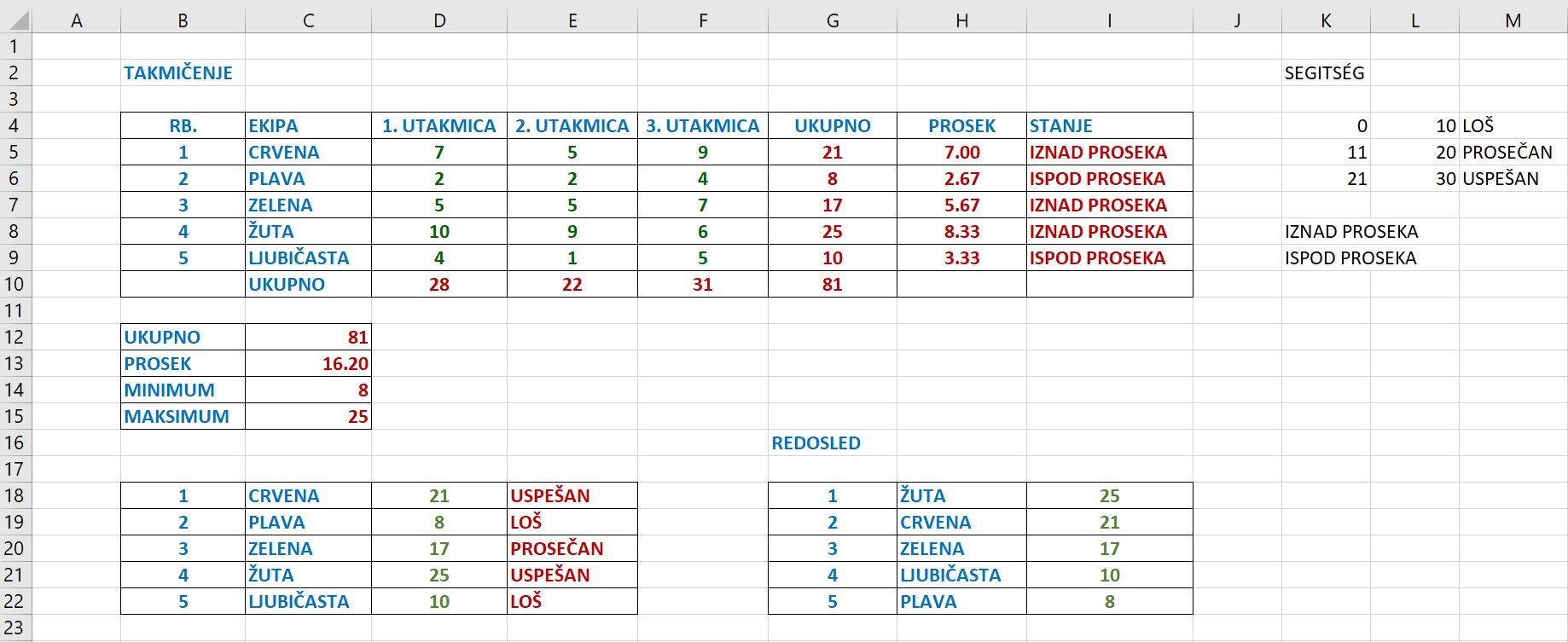The image size is (1568, 642).
Task: Click the grand total 81 in row 10
Action: click(832, 285)
